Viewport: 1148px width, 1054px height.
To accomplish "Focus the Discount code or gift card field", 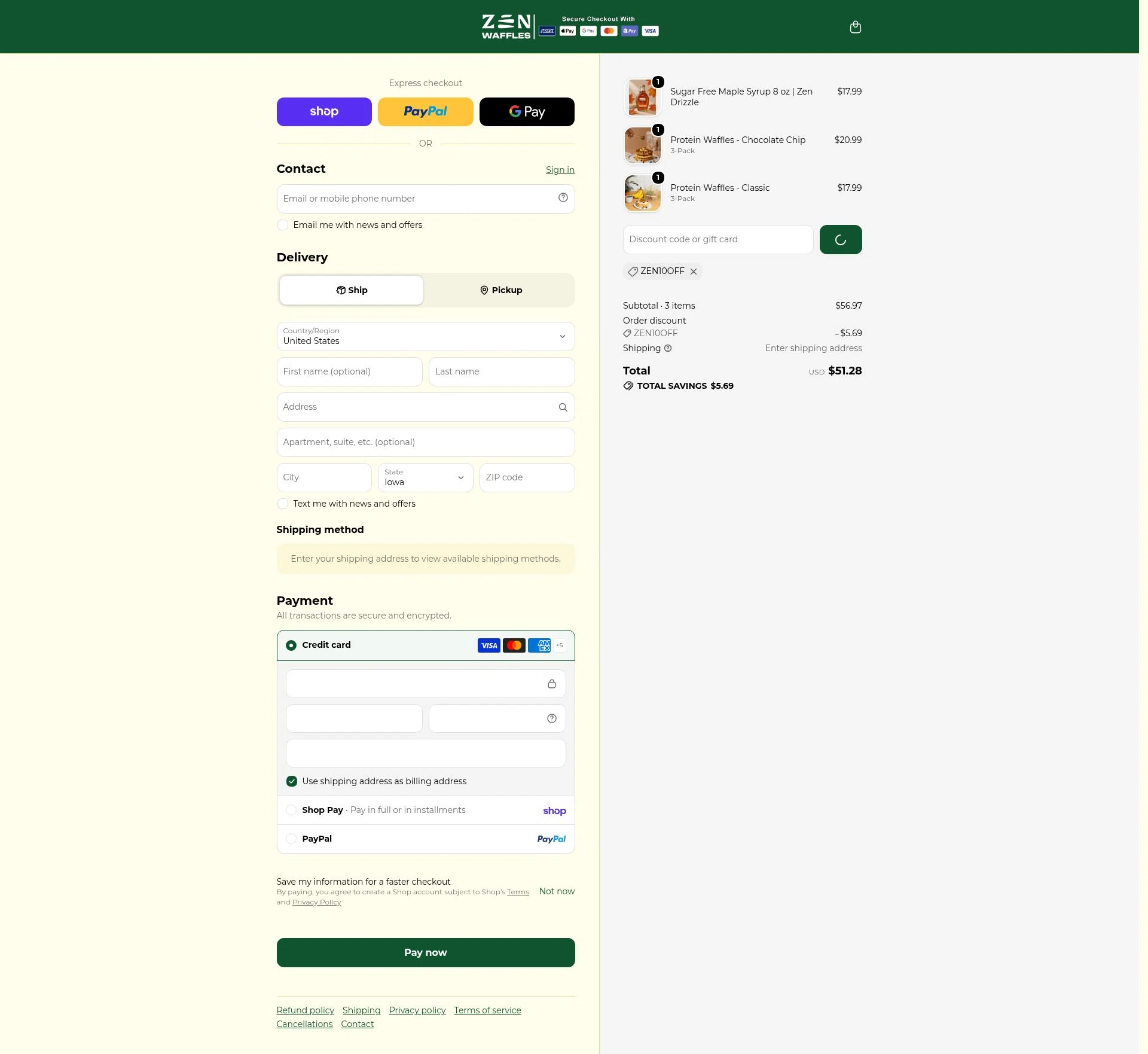I will tap(718, 239).
